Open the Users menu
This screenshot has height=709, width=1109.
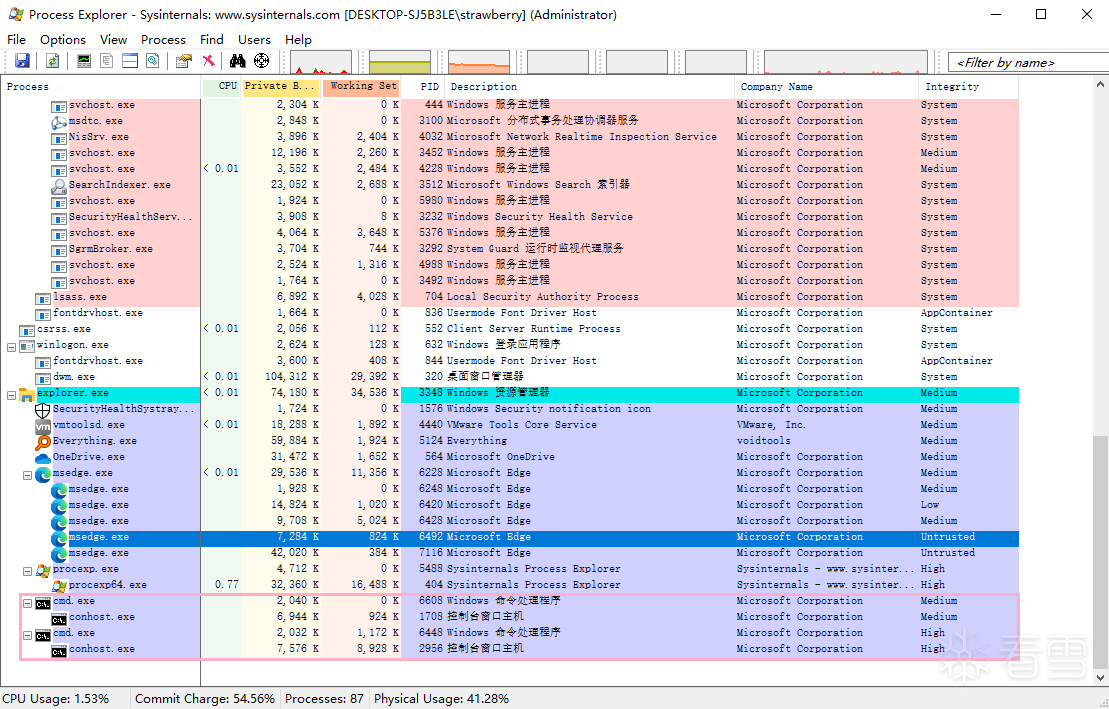point(254,40)
